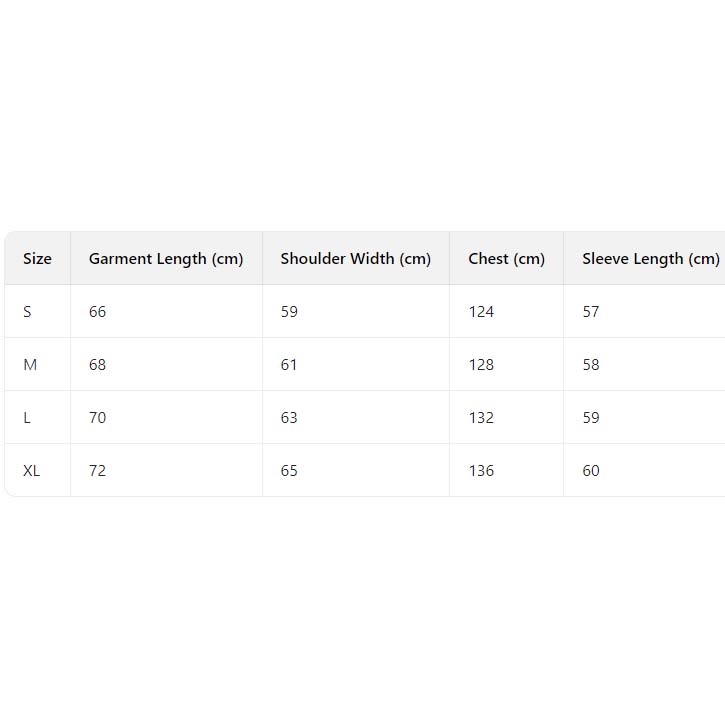The image size is (725, 725).
Task: Select garment length value 70
Action: coord(97,418)
